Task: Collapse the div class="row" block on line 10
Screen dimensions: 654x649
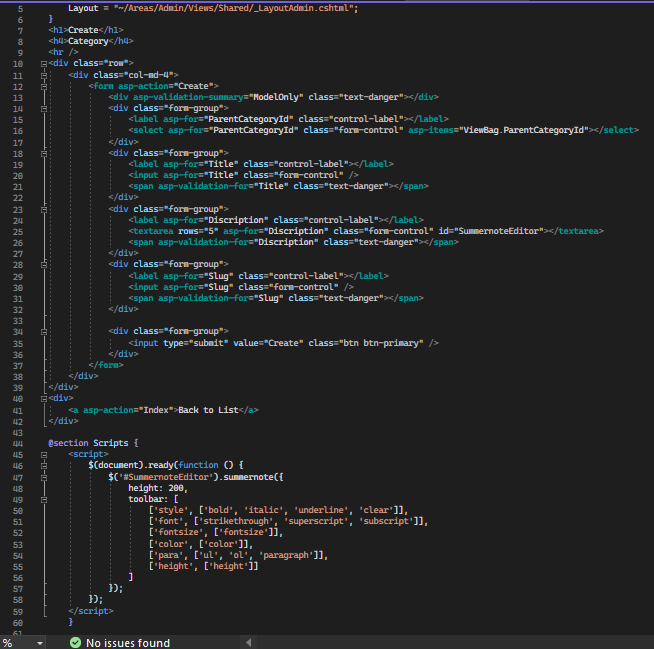Action: click(42, 63)
